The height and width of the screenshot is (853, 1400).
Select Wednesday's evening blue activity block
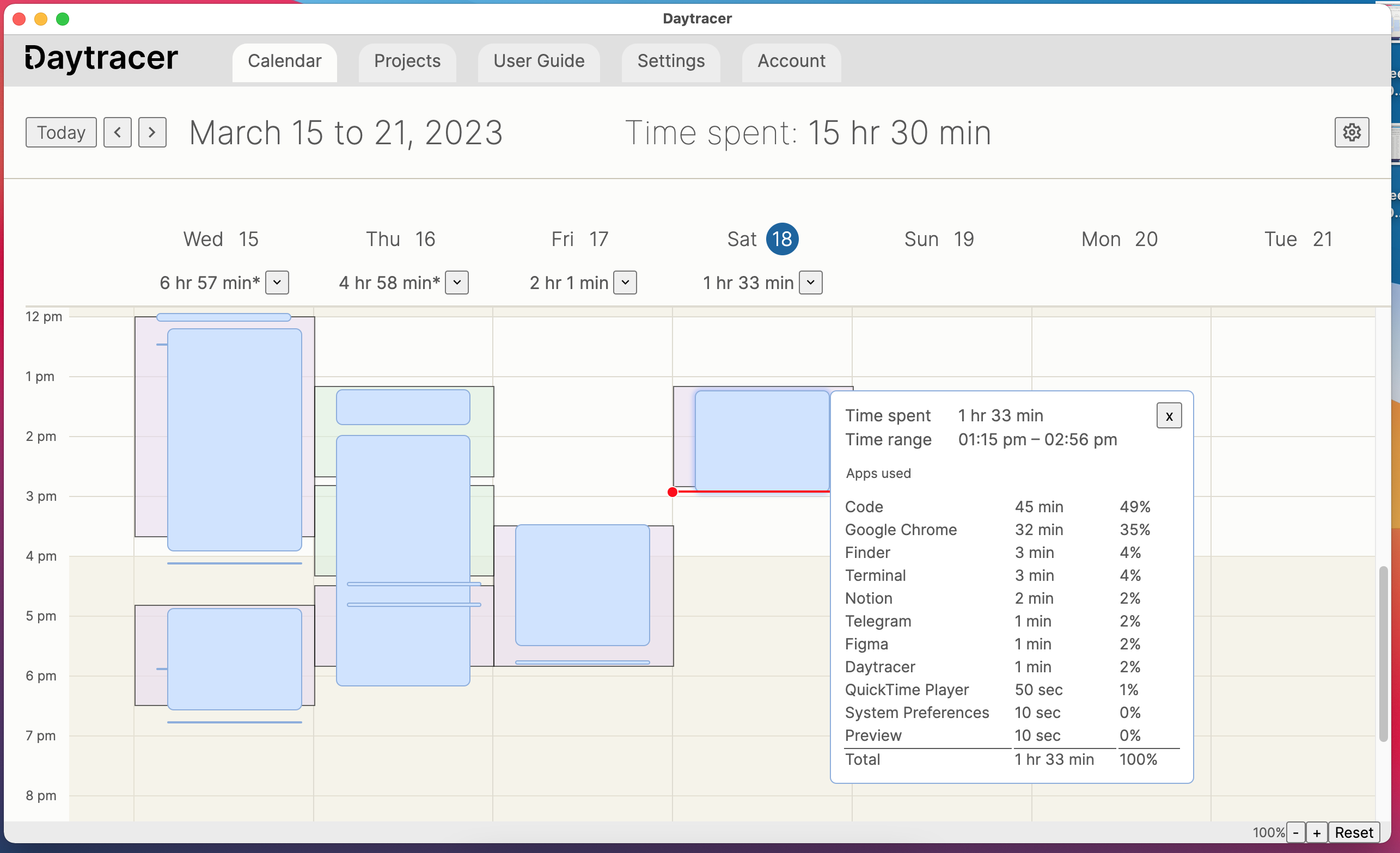tap(235, 659)
